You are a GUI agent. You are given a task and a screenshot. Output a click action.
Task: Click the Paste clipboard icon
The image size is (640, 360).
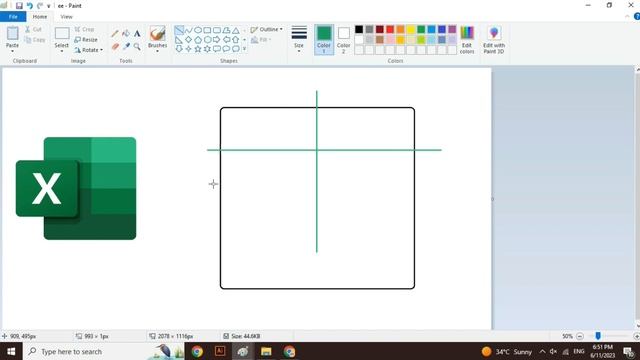[12, 33]
